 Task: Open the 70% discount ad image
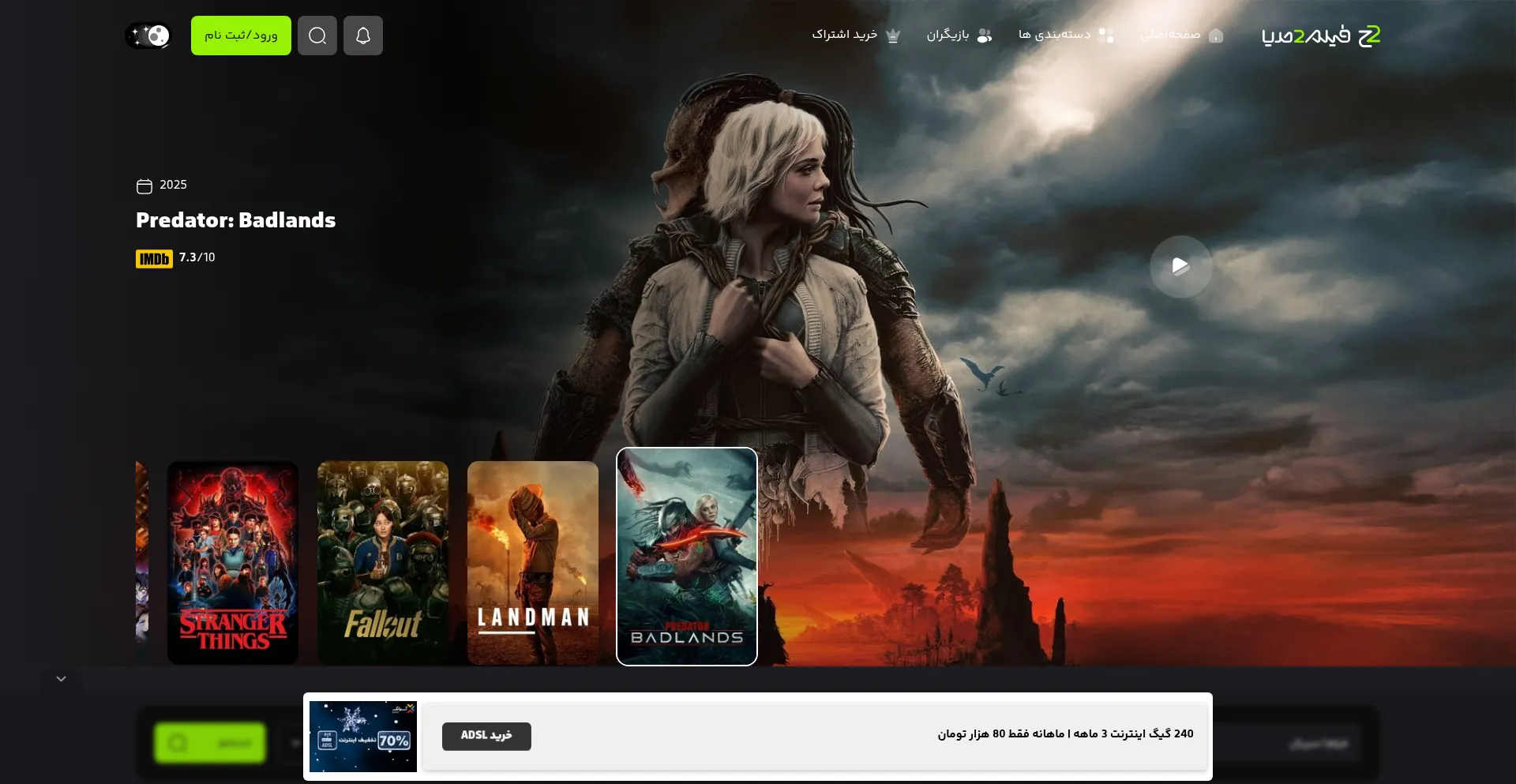[363, 737]
